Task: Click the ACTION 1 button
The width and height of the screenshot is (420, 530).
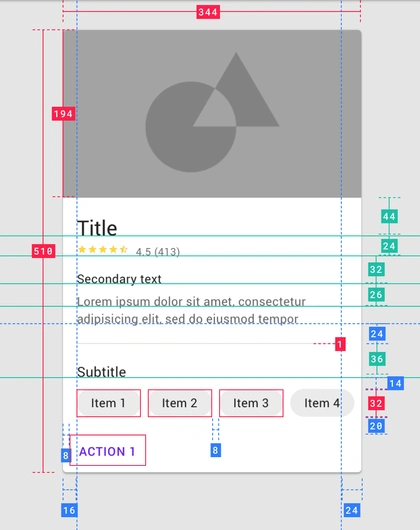Action: [x=107, y=450]
